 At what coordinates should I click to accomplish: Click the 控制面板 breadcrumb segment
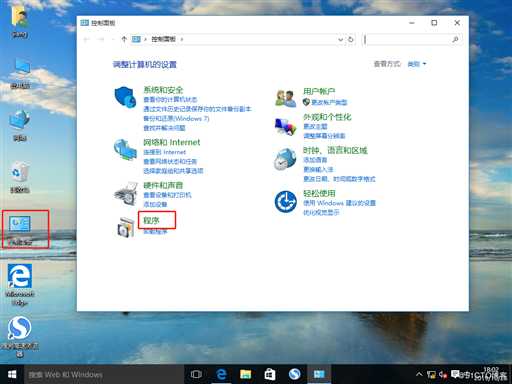pos(163,39)
